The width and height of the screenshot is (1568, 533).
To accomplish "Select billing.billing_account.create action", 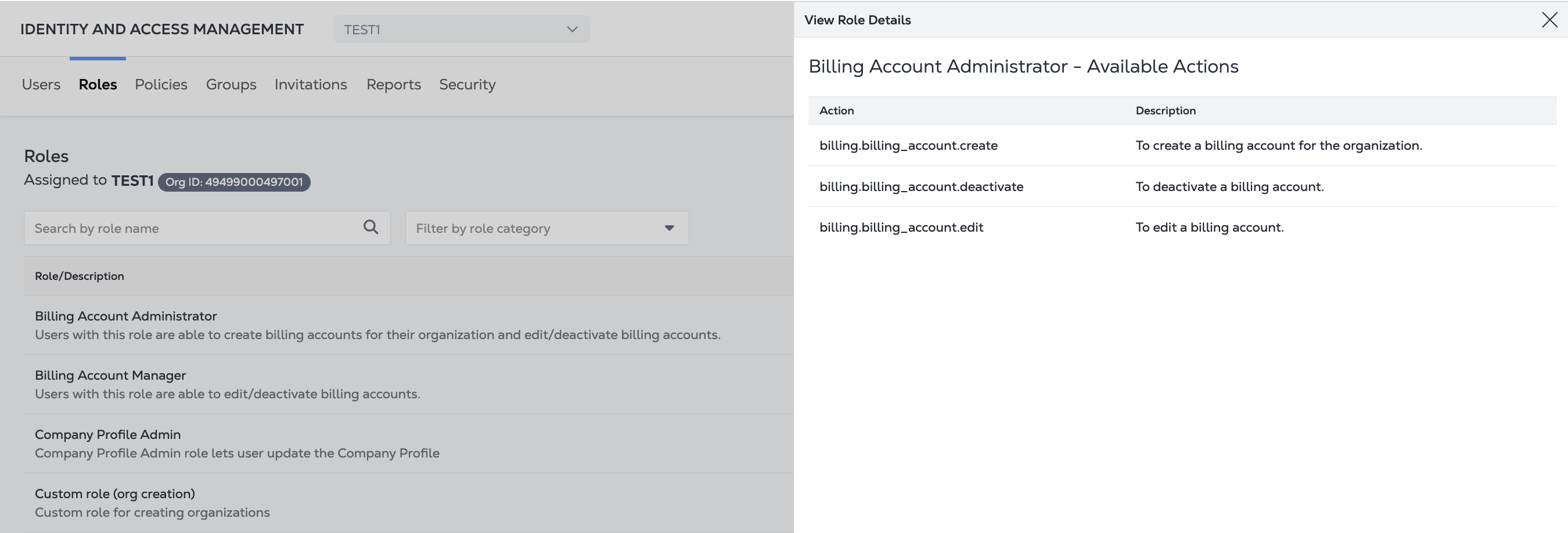I will pos(908,145).
